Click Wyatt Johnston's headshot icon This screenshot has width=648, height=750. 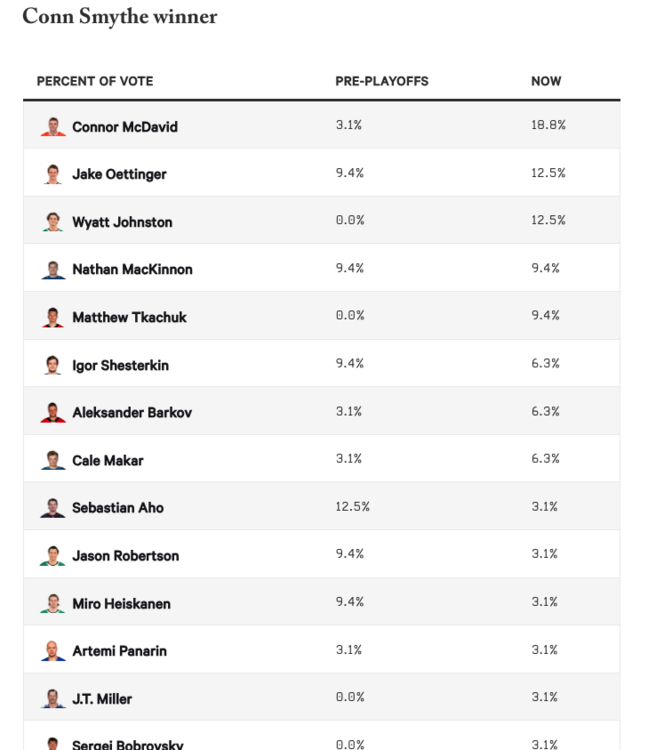(x=53, y=222)
